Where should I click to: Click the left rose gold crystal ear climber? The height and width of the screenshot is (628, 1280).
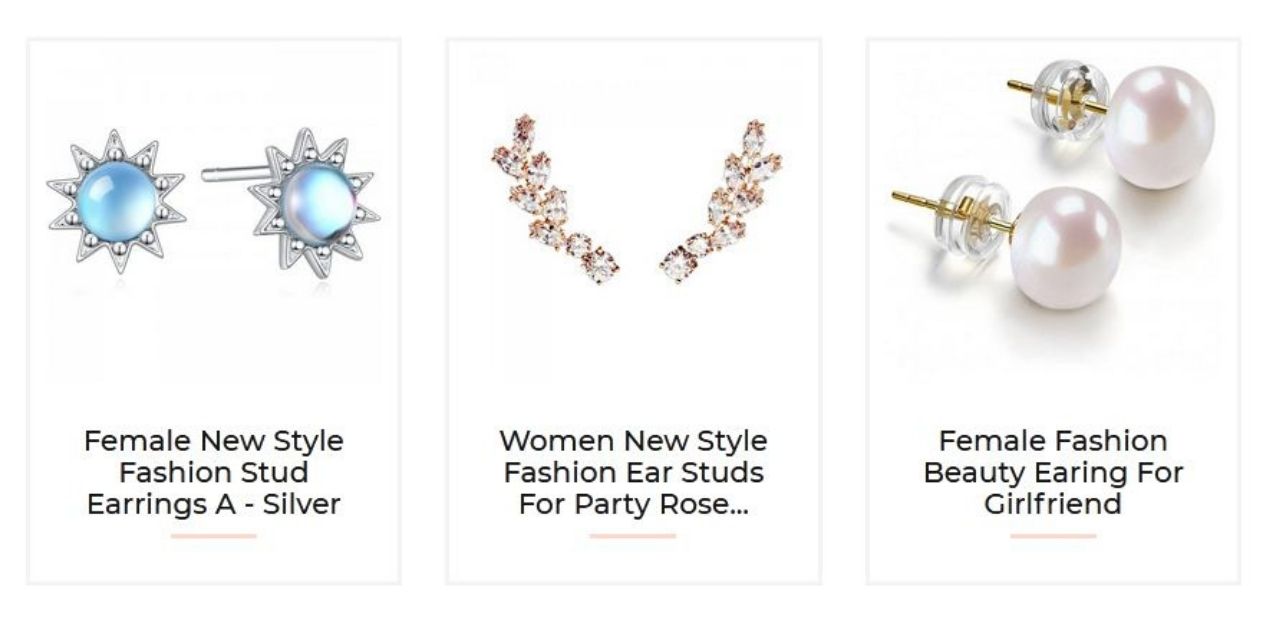(x=555, y=199)
